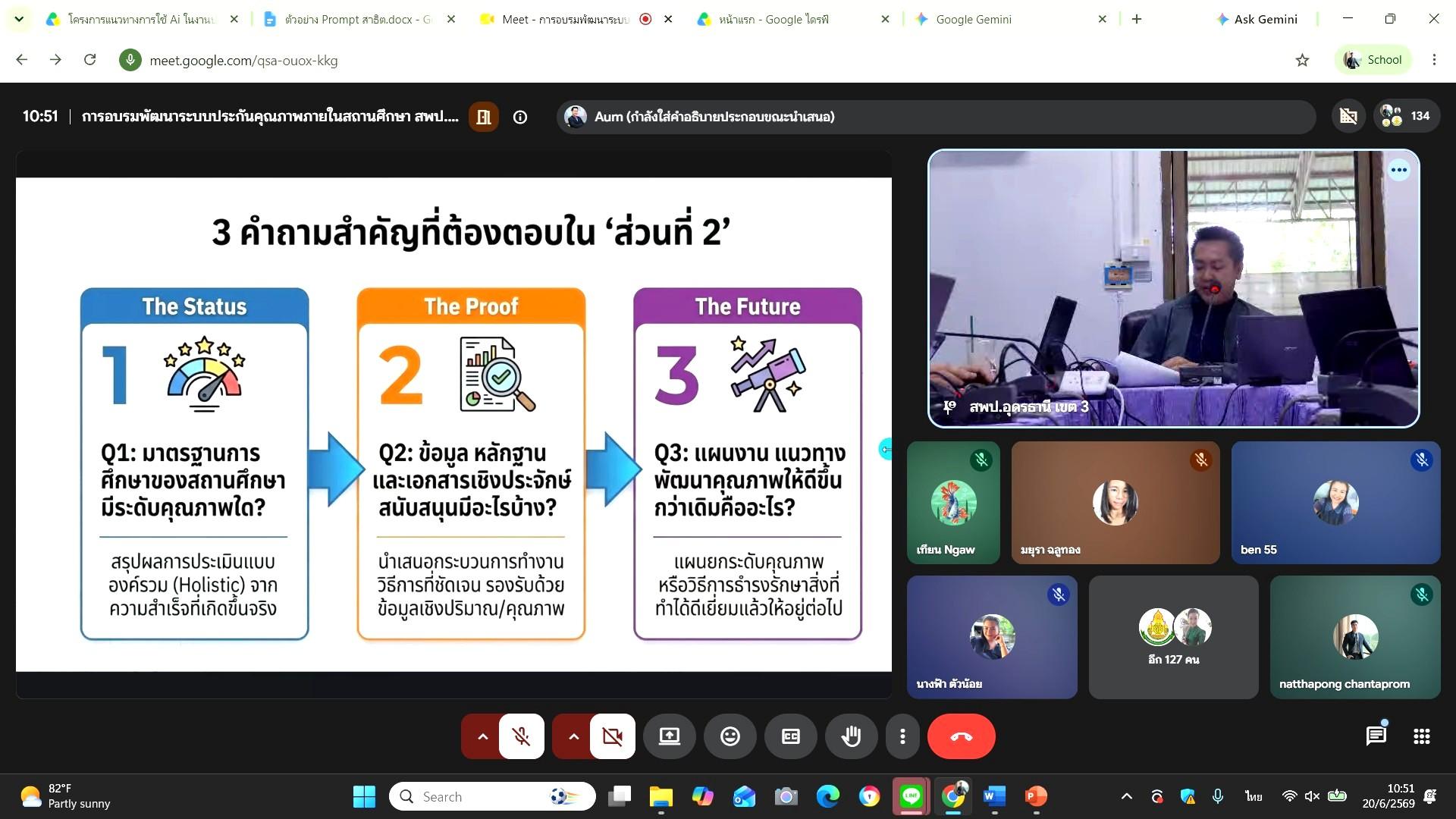The height and width of the screenshot is (819, 1456).
Task: Switch to the Meet tab being recorded
Action: click(x=576, y=19)
